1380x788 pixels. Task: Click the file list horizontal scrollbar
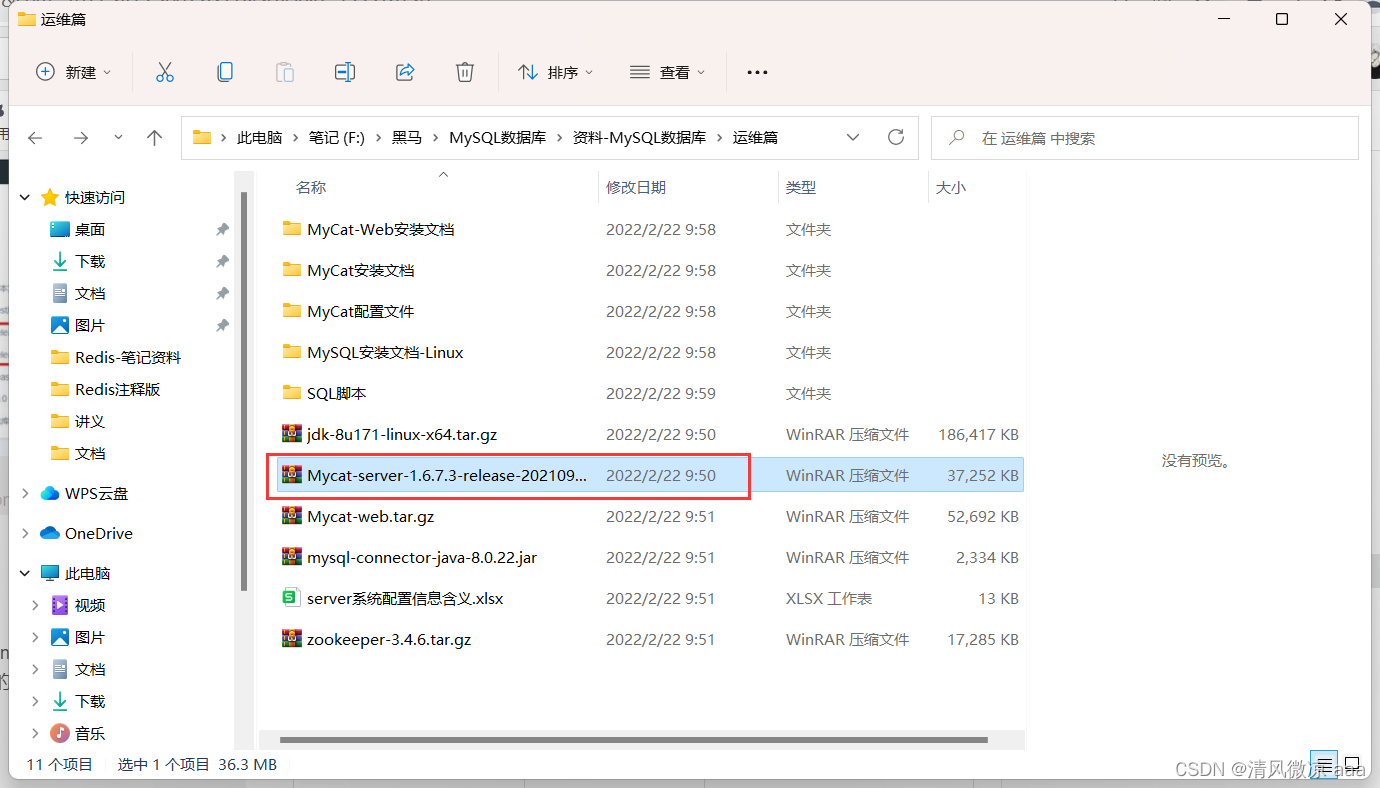pos(634,740)
